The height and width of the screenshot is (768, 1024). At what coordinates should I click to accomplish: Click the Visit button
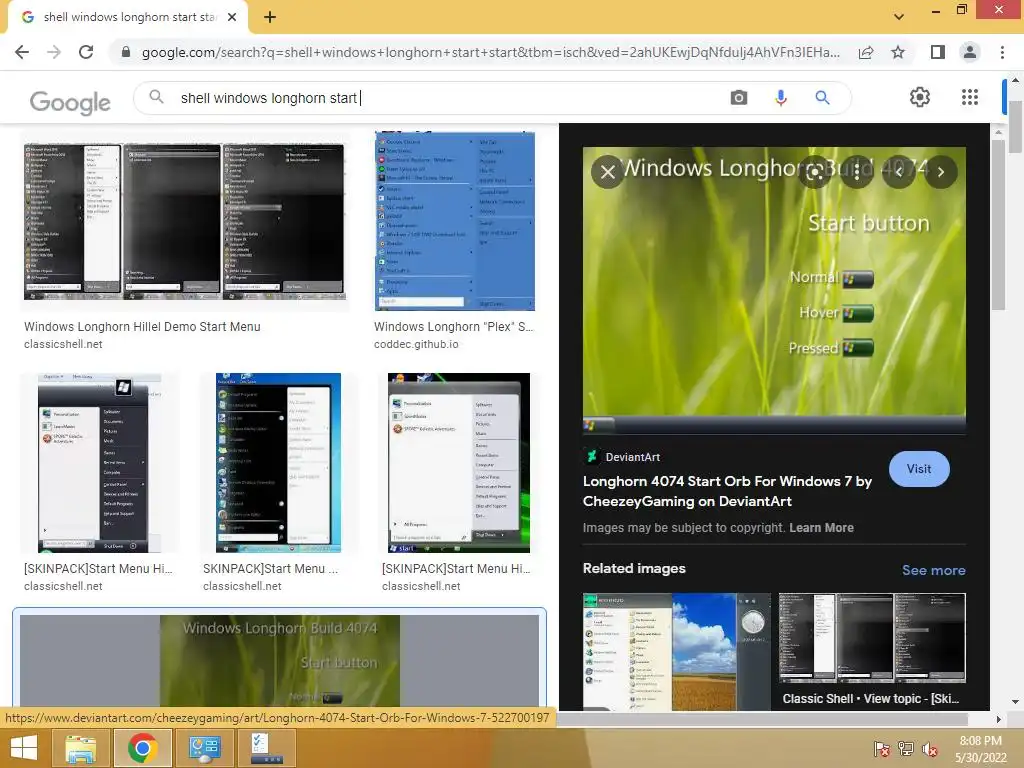coord(919,469)
